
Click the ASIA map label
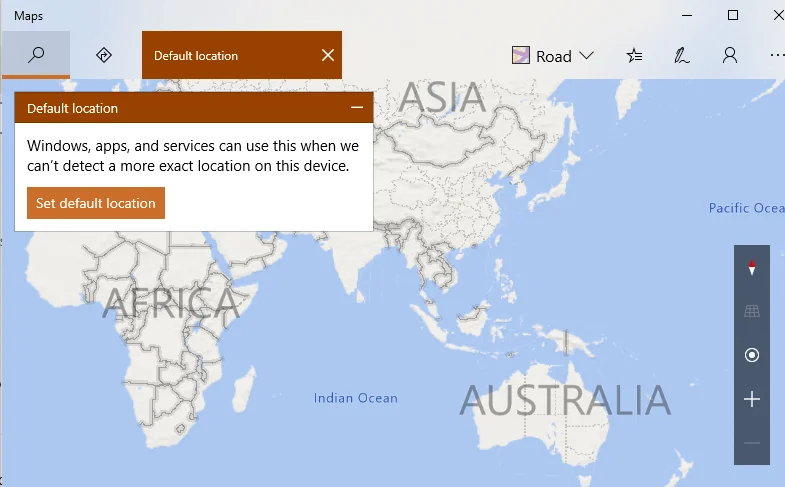pos(442,97)
